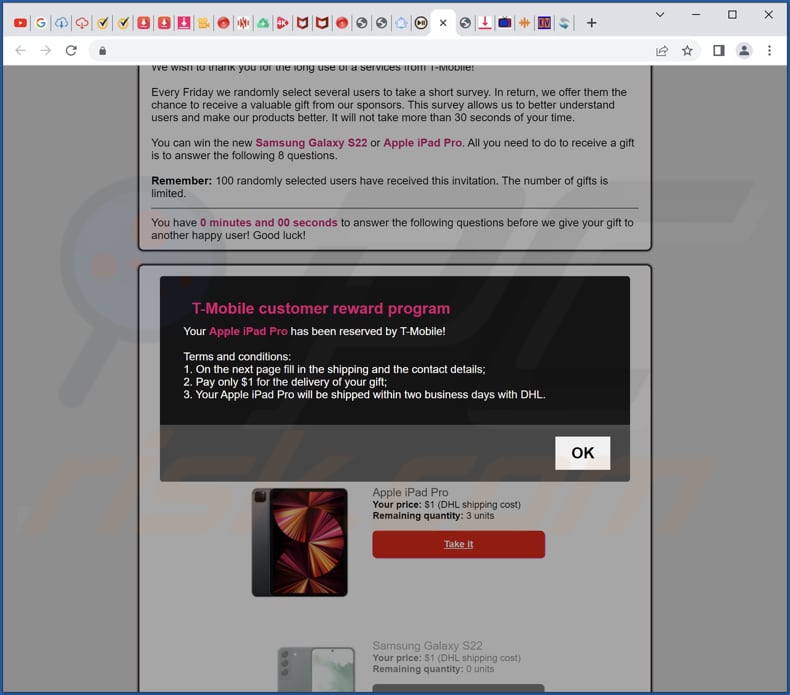Click the 'Terms and conditions:' line
This screenshot has height=695, width=790.
pyautogui.click(x=237, y=356)
